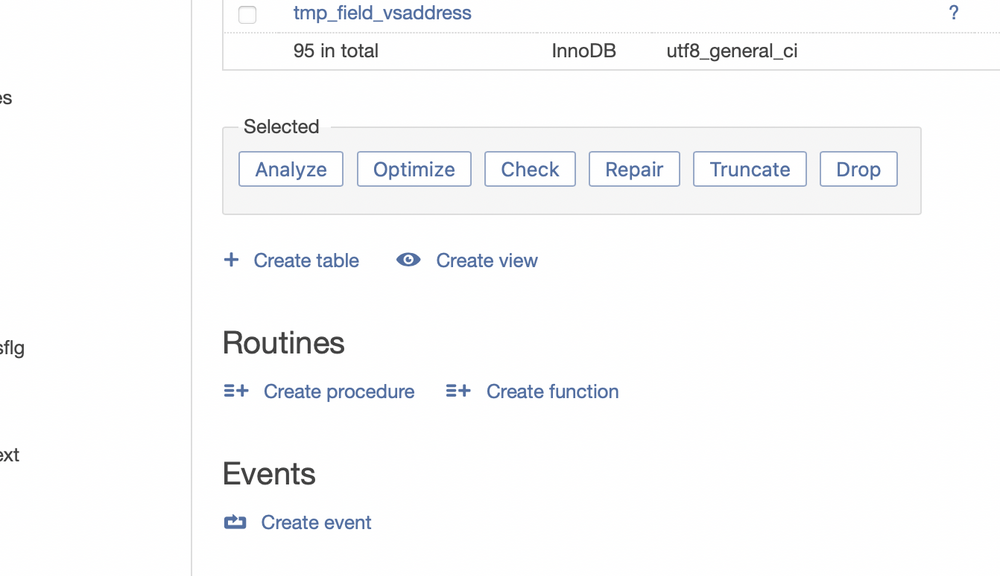Viewport: 1000px width, 576px height.
Task: Click the icon beside Create function
Action: (458, 391)
